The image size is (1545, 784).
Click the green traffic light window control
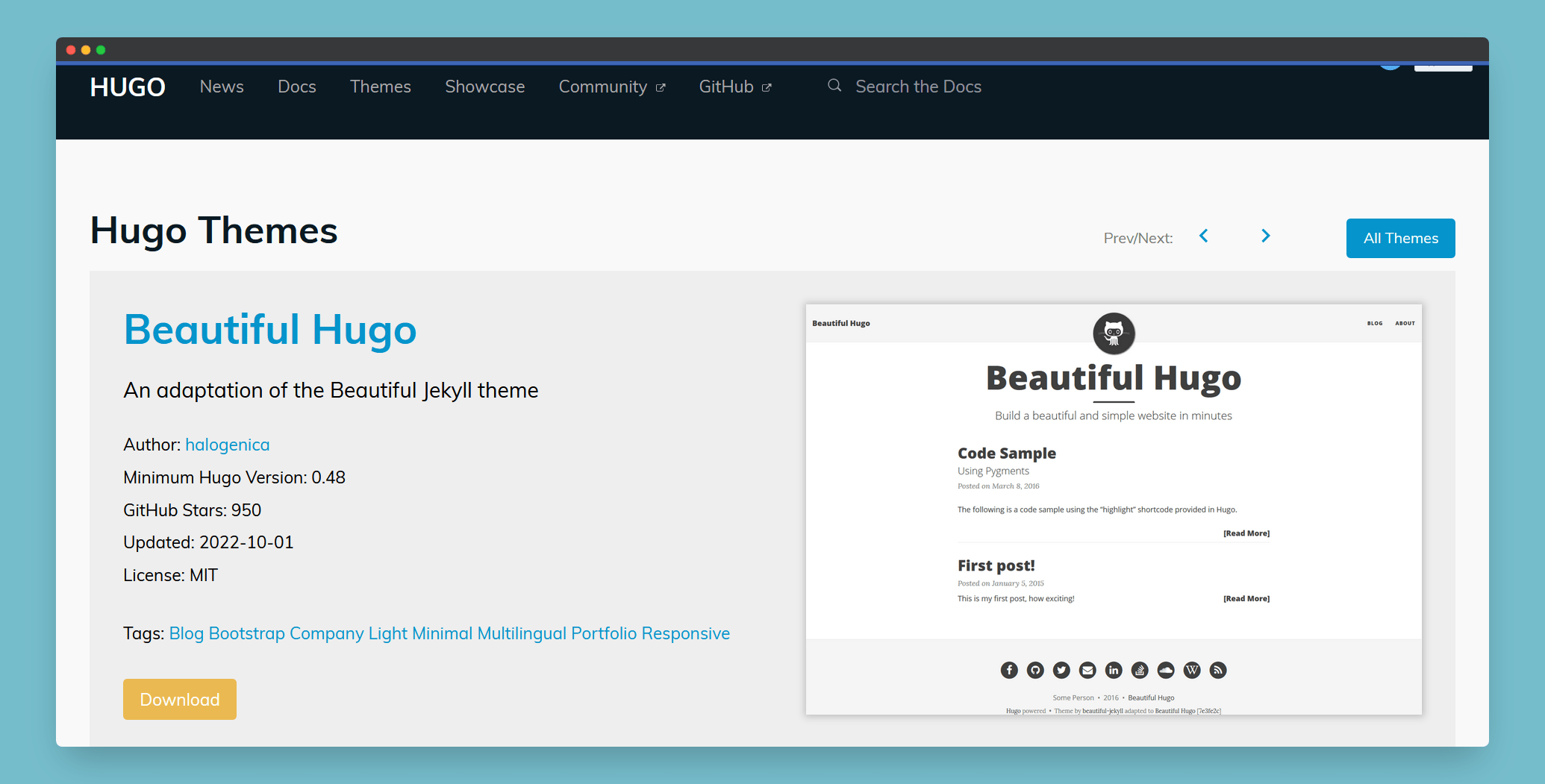(x=101, y=49)
